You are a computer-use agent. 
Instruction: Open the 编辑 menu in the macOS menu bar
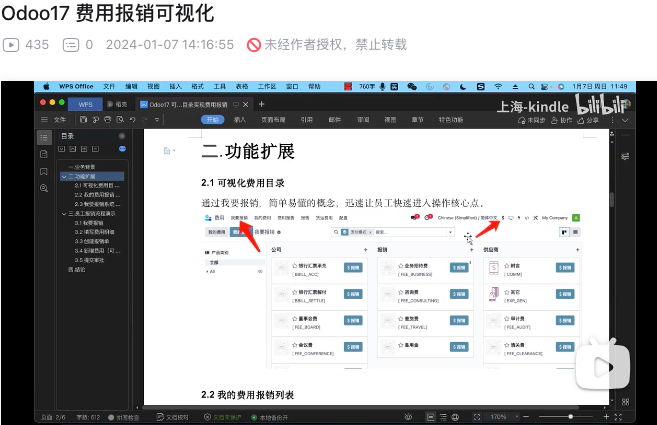point(131,86)
